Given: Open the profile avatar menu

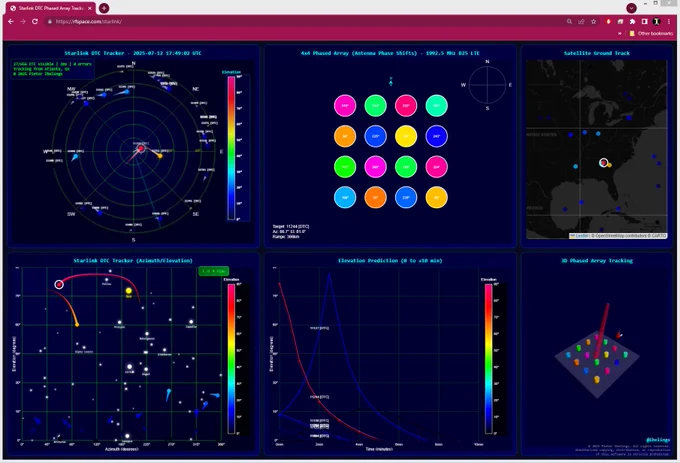Looking at the screenshot, I should click(x=657, y=21).
